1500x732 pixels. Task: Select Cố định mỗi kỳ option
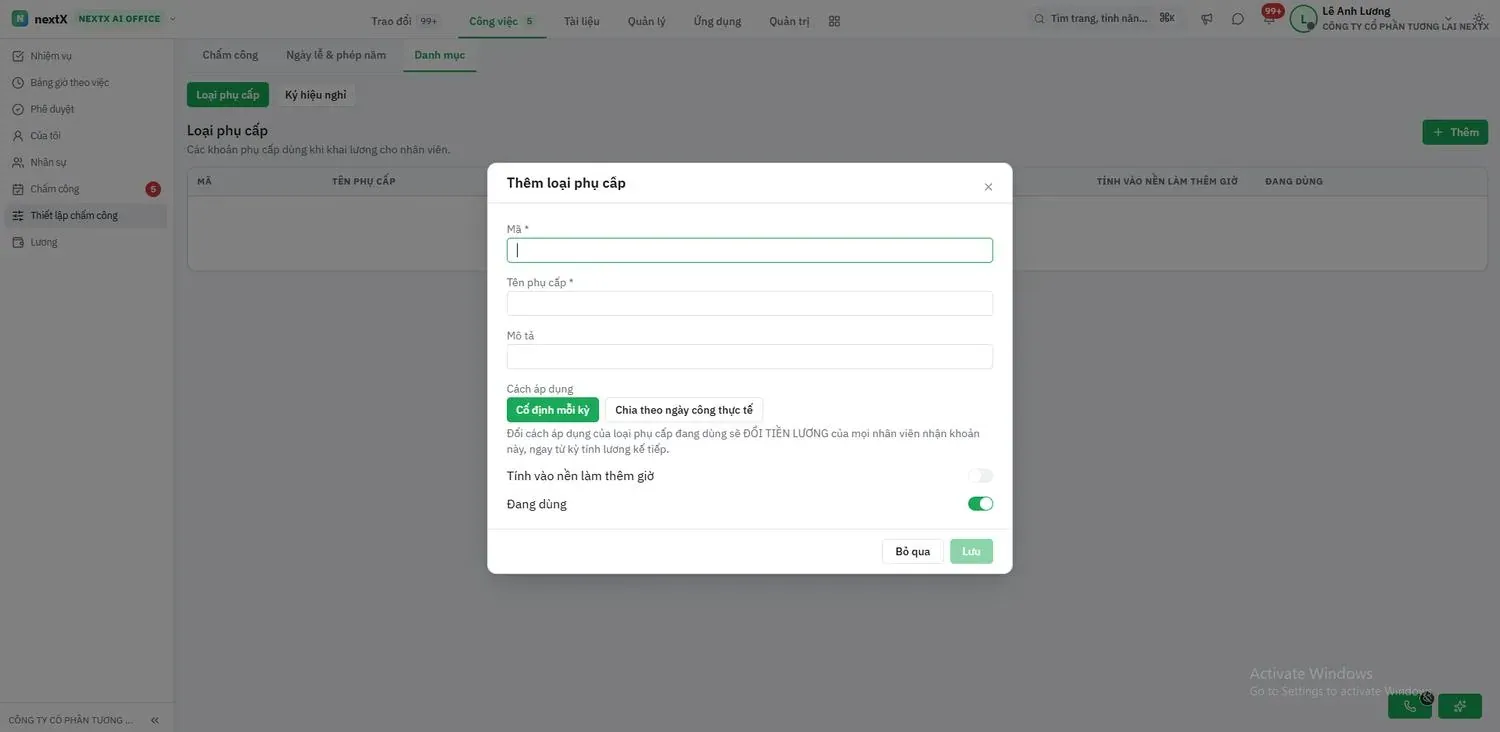[x=553, y=410]
